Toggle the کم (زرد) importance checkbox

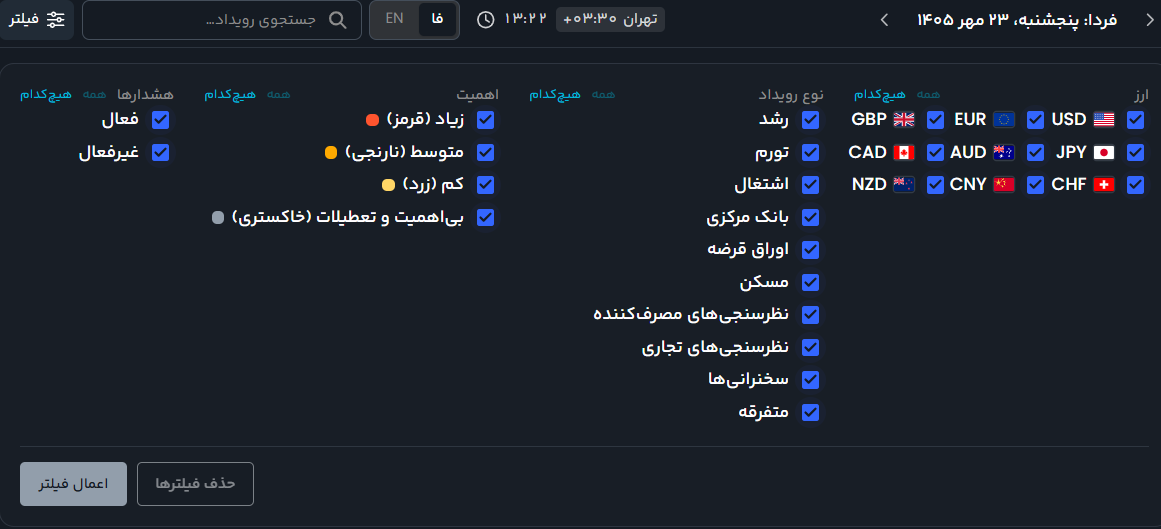coord(486,184)
